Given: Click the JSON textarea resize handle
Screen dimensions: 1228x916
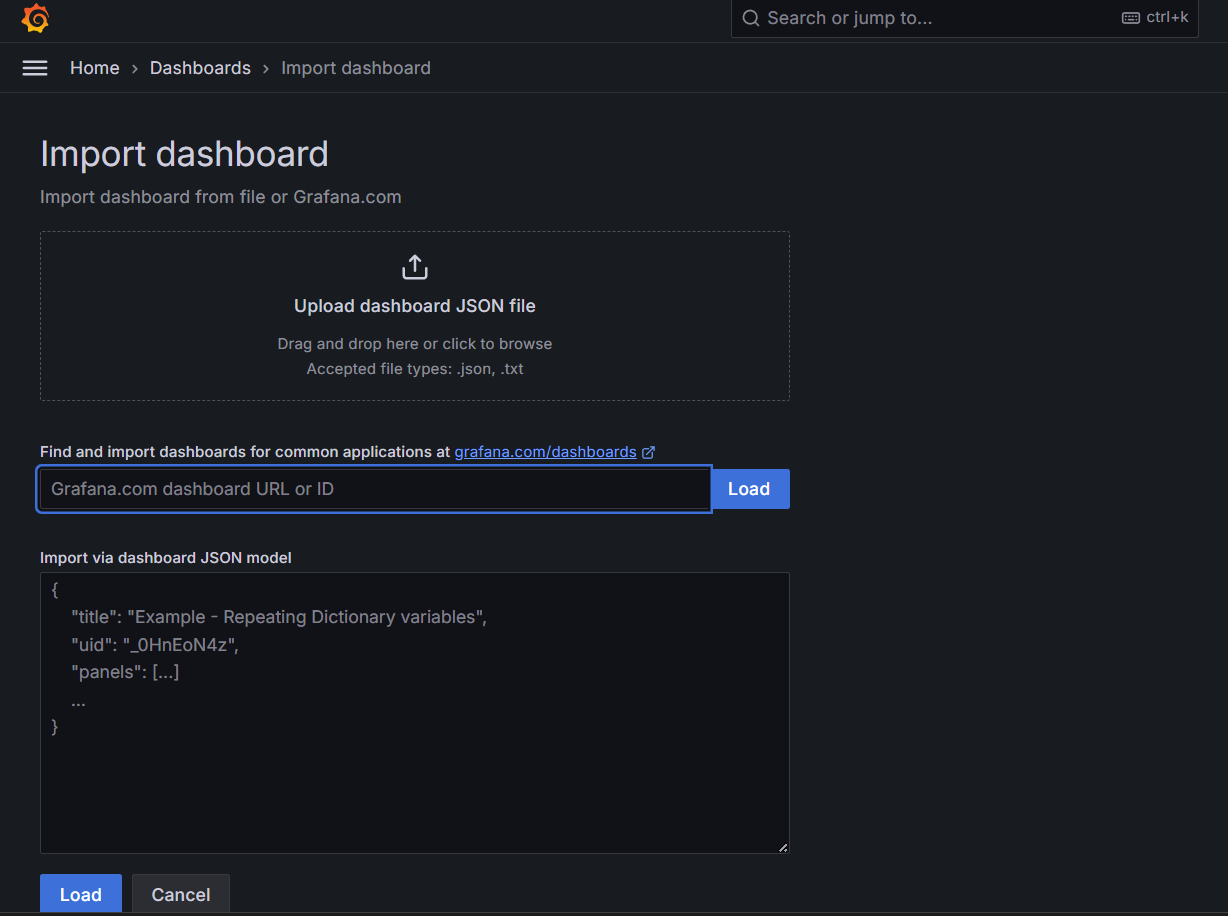Looking at the screenshot, I should click(782, 846).
